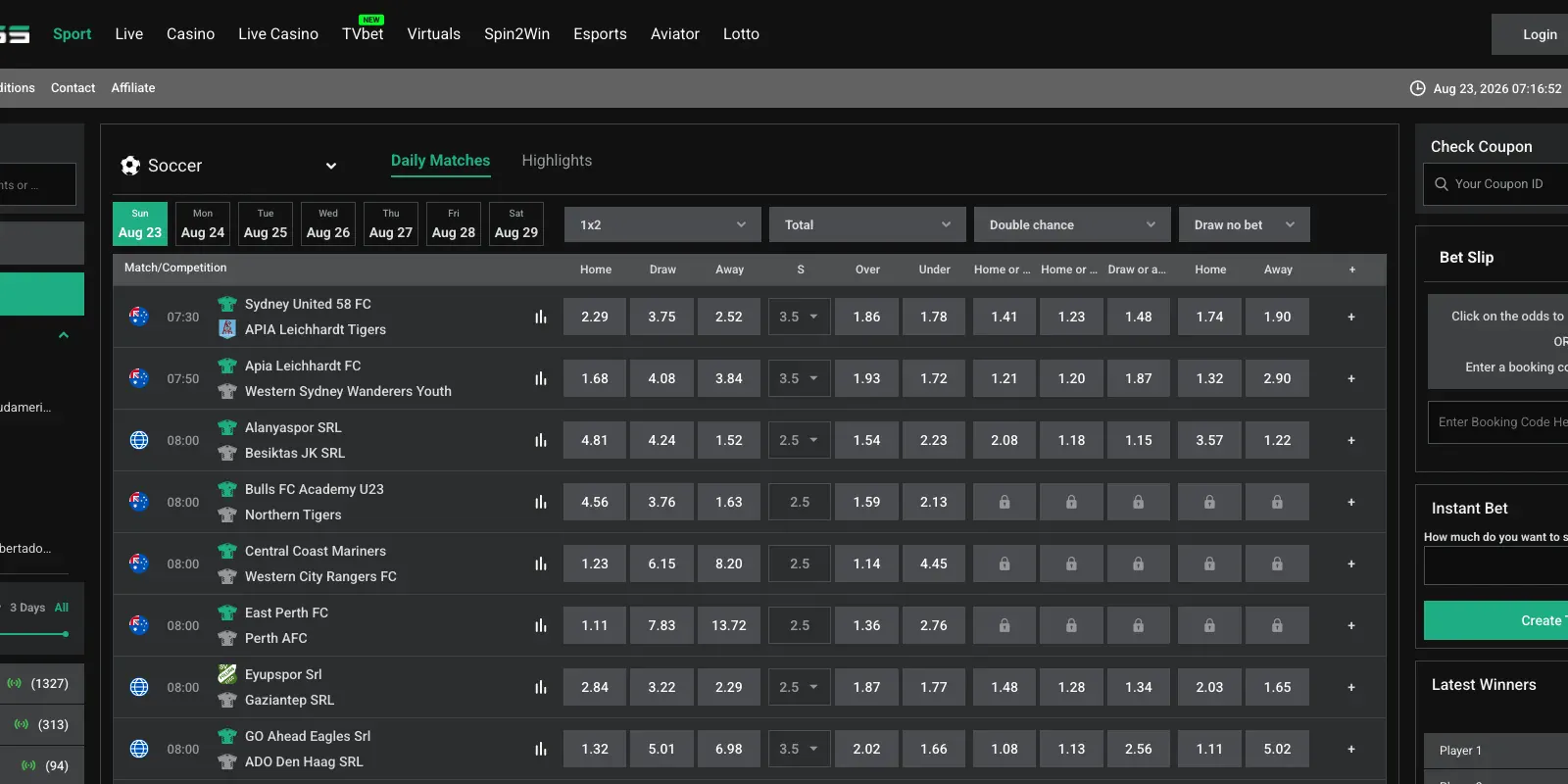
Task: Click the APIA Leichhardt Tigers team crest
Action: point(227,329)
